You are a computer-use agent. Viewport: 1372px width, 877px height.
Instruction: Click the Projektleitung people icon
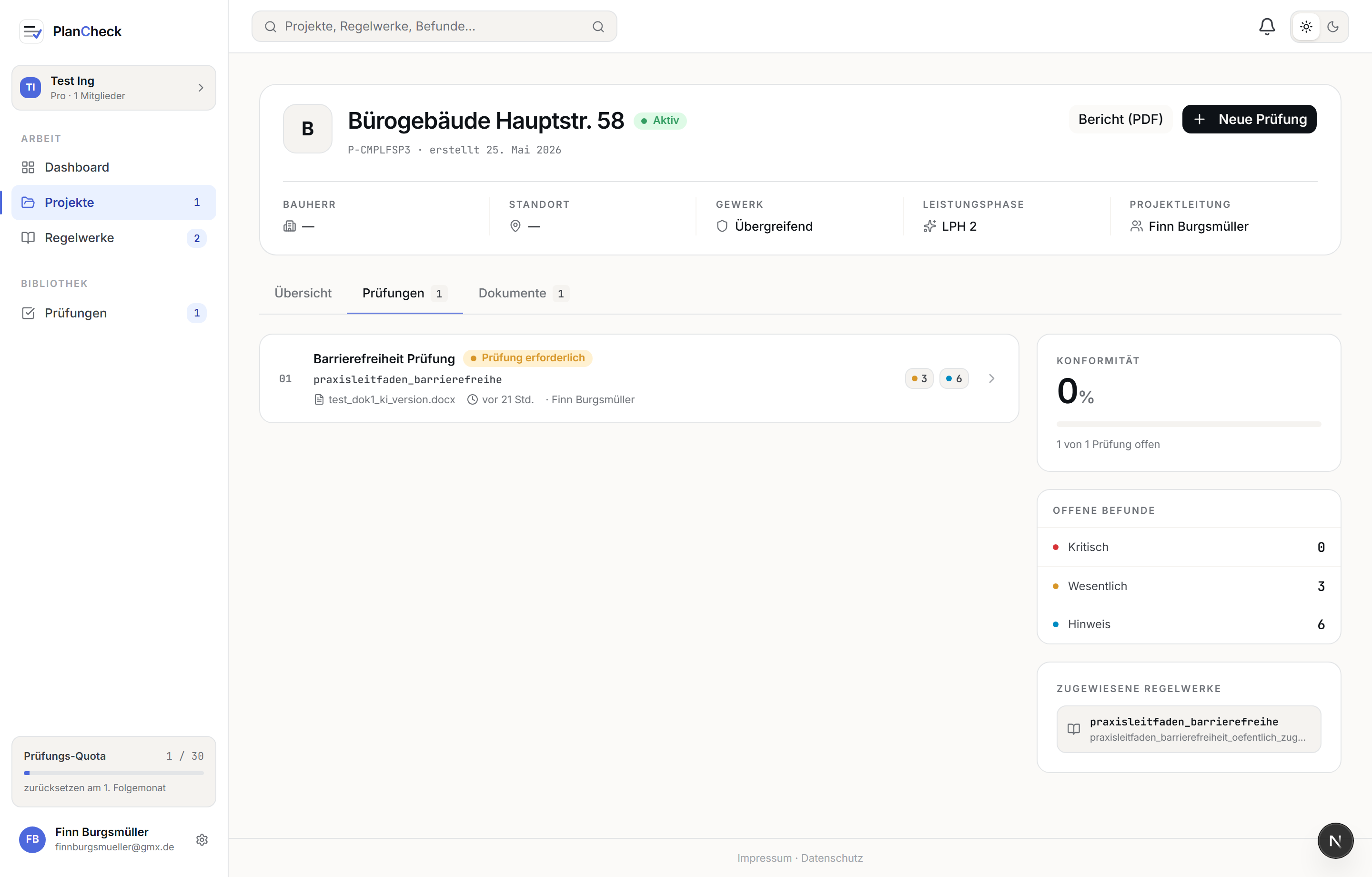point(1136,226)
